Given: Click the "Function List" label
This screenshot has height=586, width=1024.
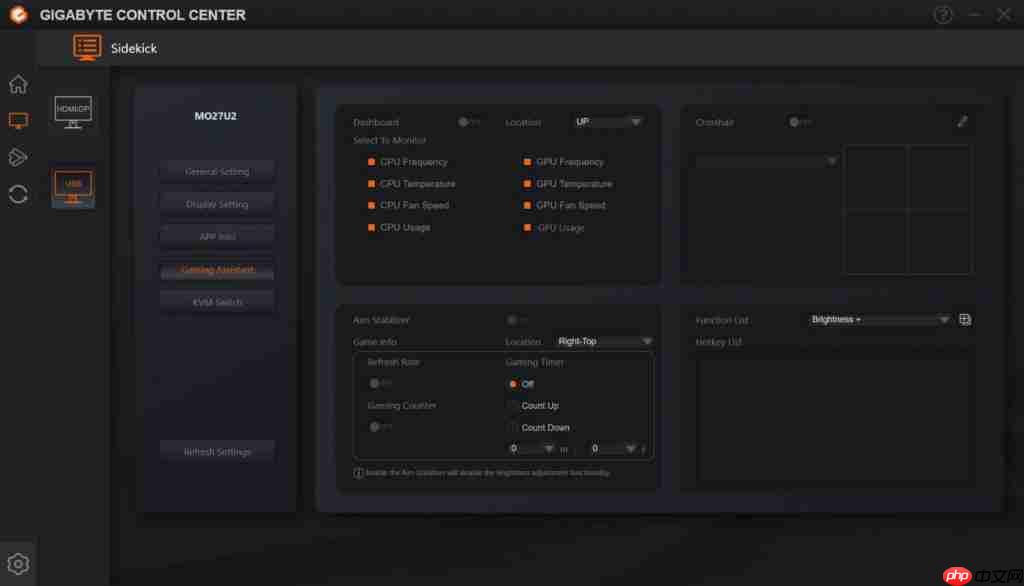Looking at the screenshot, I should [x=722, y=320].
